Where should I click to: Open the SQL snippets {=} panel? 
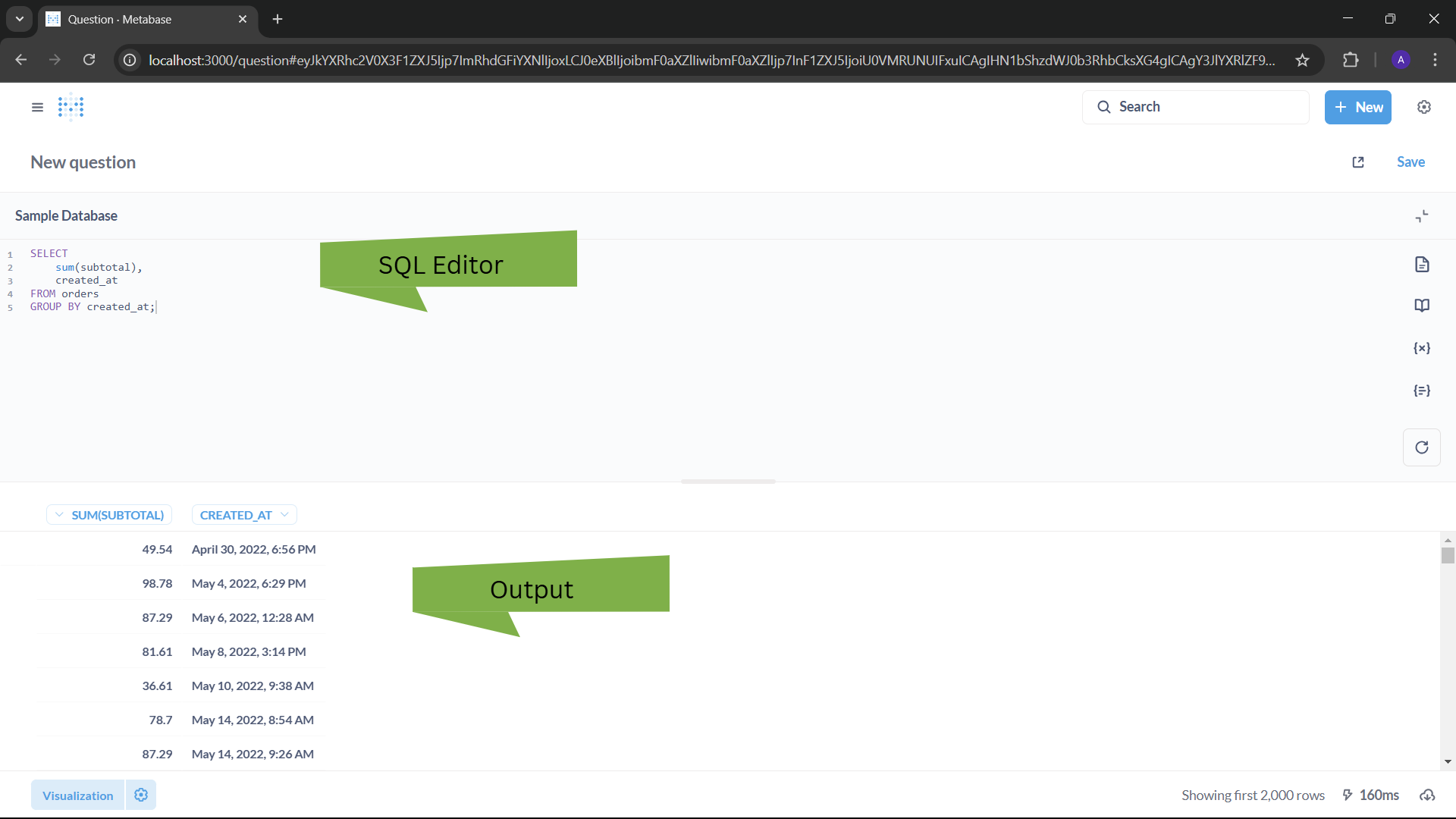tap(1422, 391)
